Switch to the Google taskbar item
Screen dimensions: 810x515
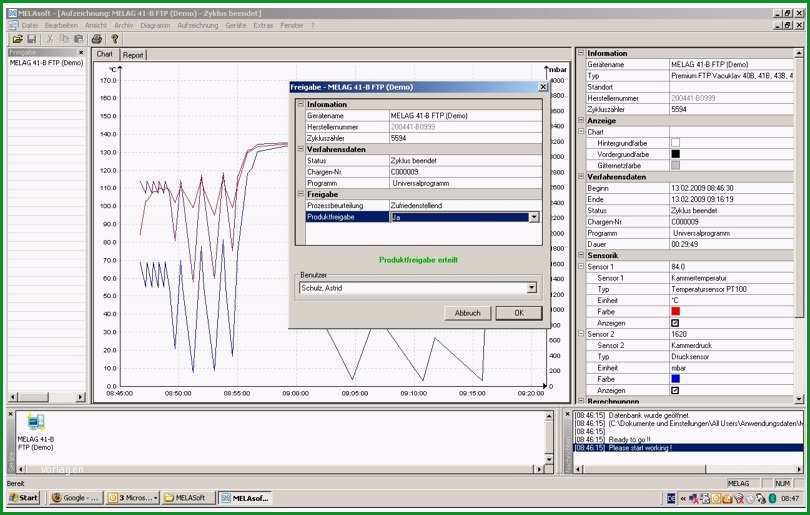click(75, 498)
